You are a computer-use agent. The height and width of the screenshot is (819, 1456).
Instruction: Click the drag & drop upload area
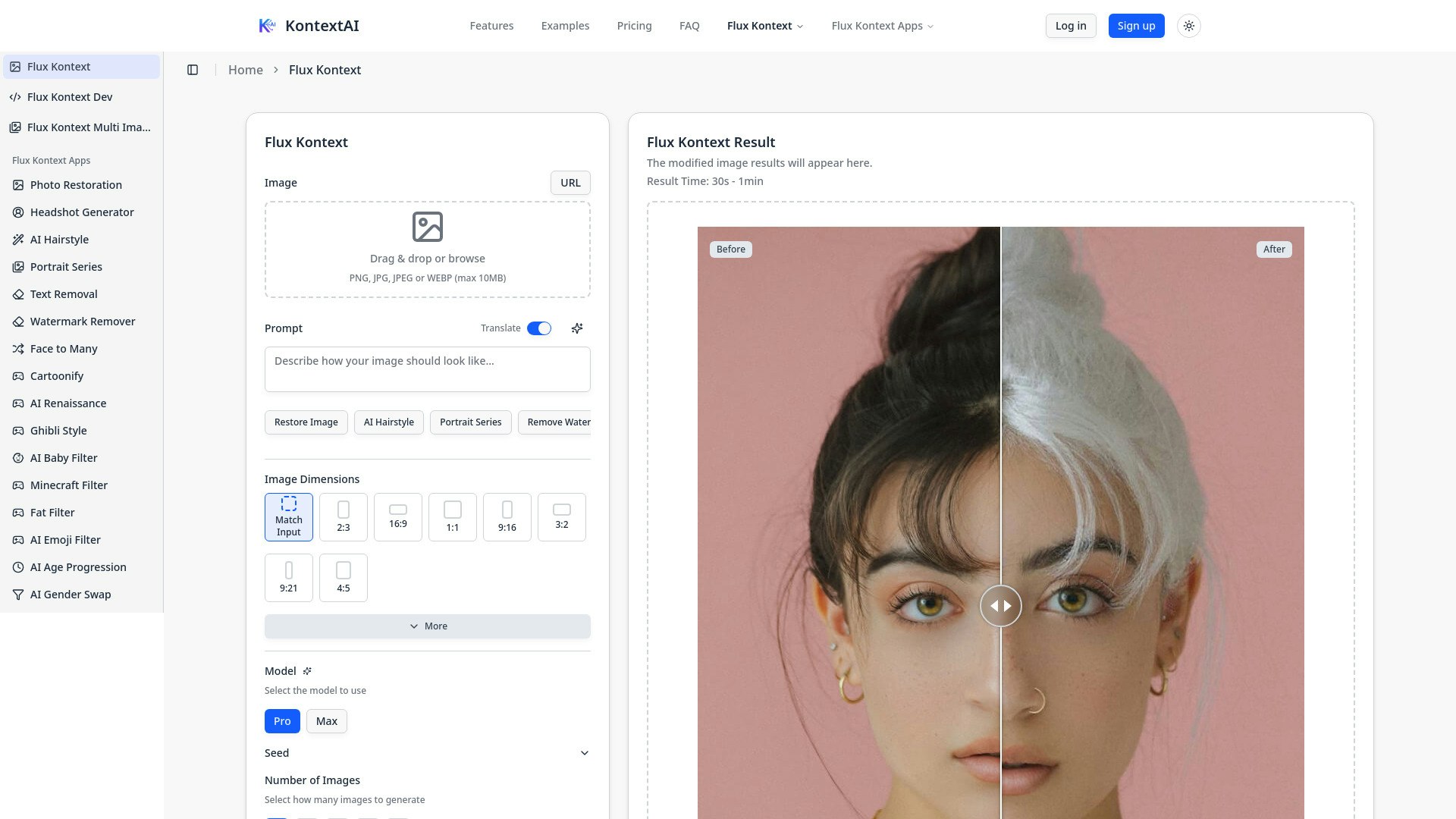[x=428, y=249]
